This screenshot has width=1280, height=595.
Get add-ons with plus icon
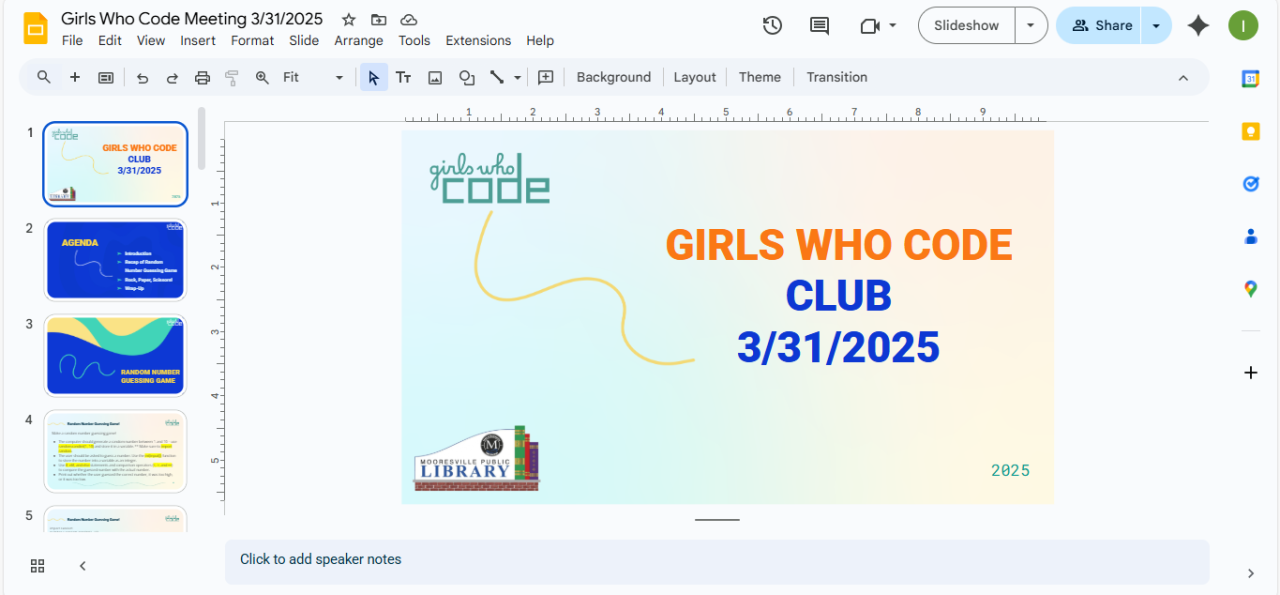coord(1250,373)
